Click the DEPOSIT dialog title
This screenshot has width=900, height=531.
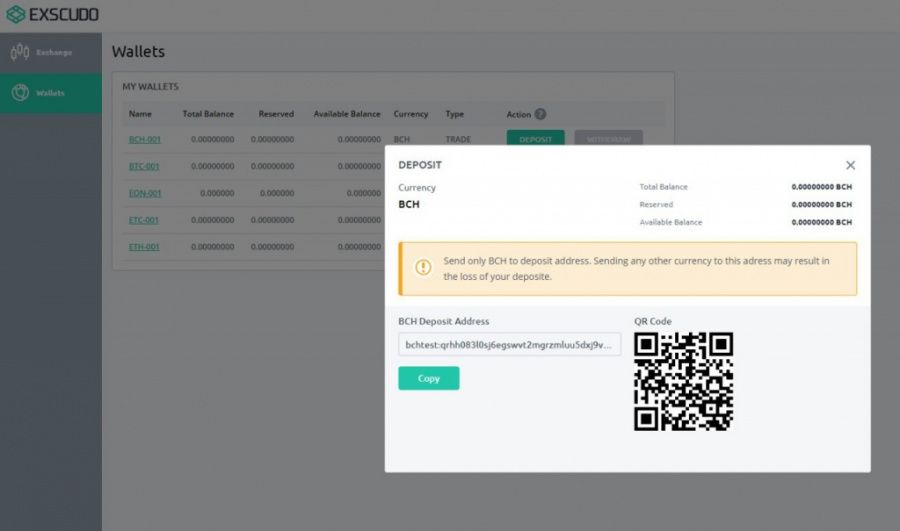420,165
